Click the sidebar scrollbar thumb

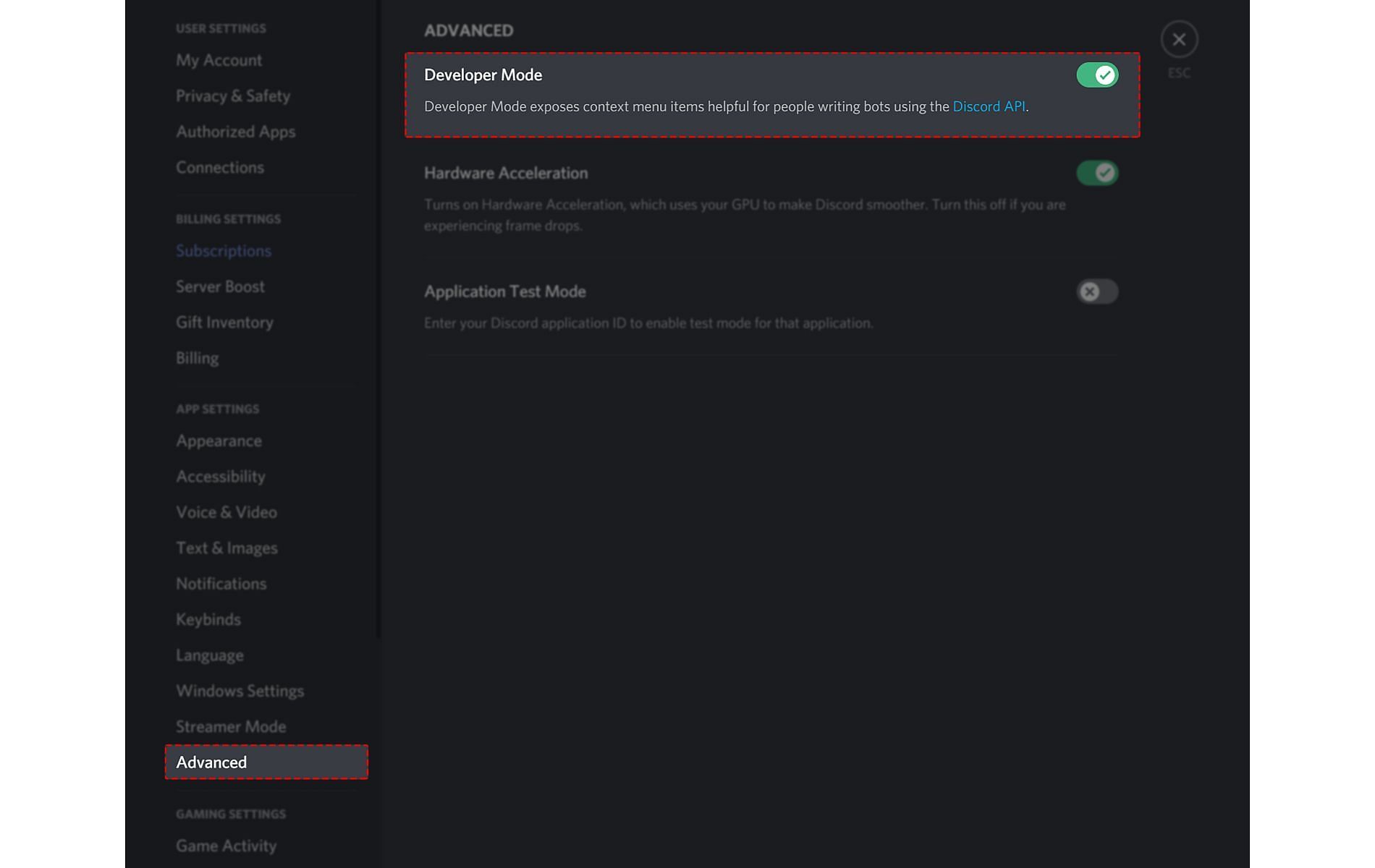(378, 318)
